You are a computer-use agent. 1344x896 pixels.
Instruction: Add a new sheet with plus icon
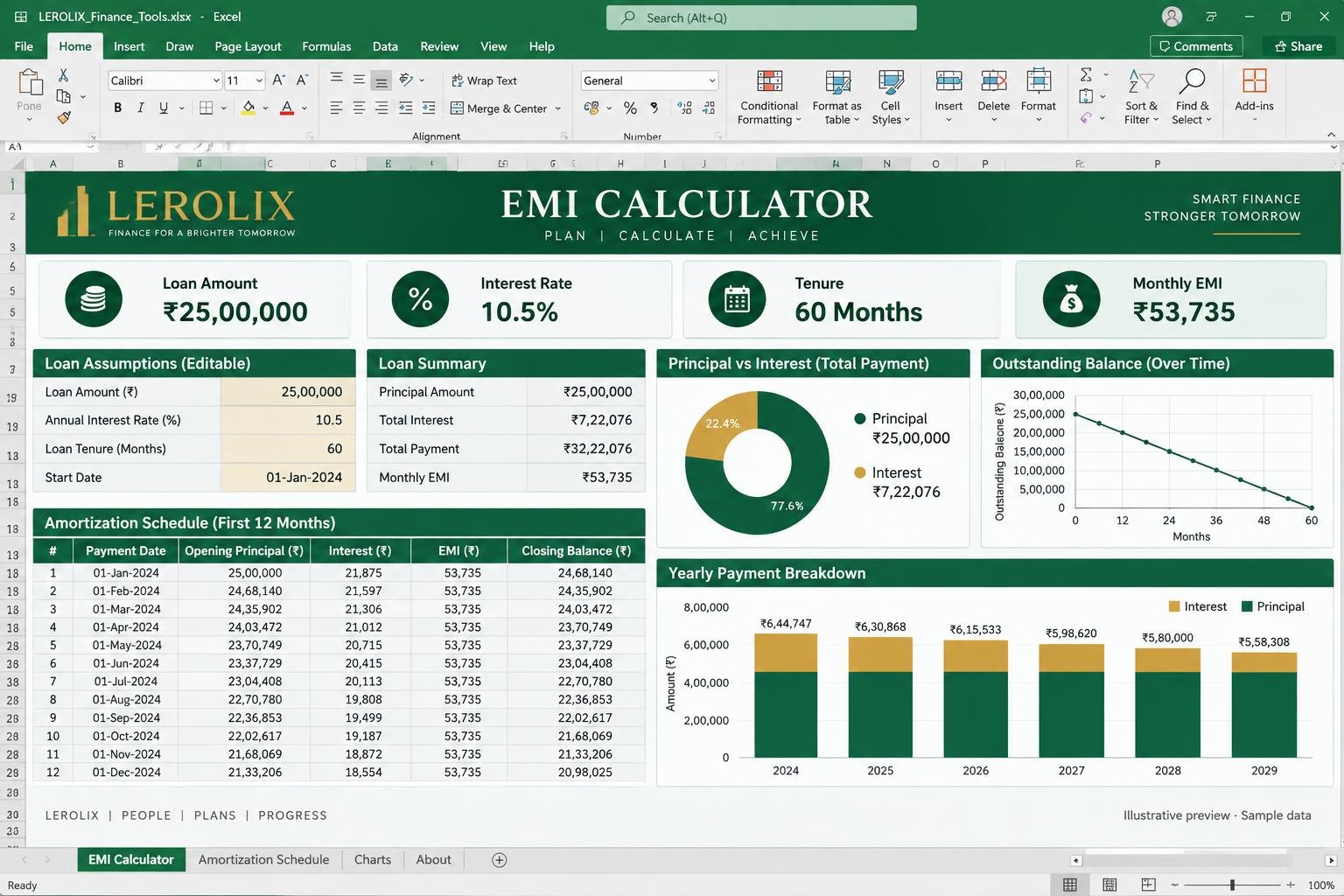click(500, 860)
